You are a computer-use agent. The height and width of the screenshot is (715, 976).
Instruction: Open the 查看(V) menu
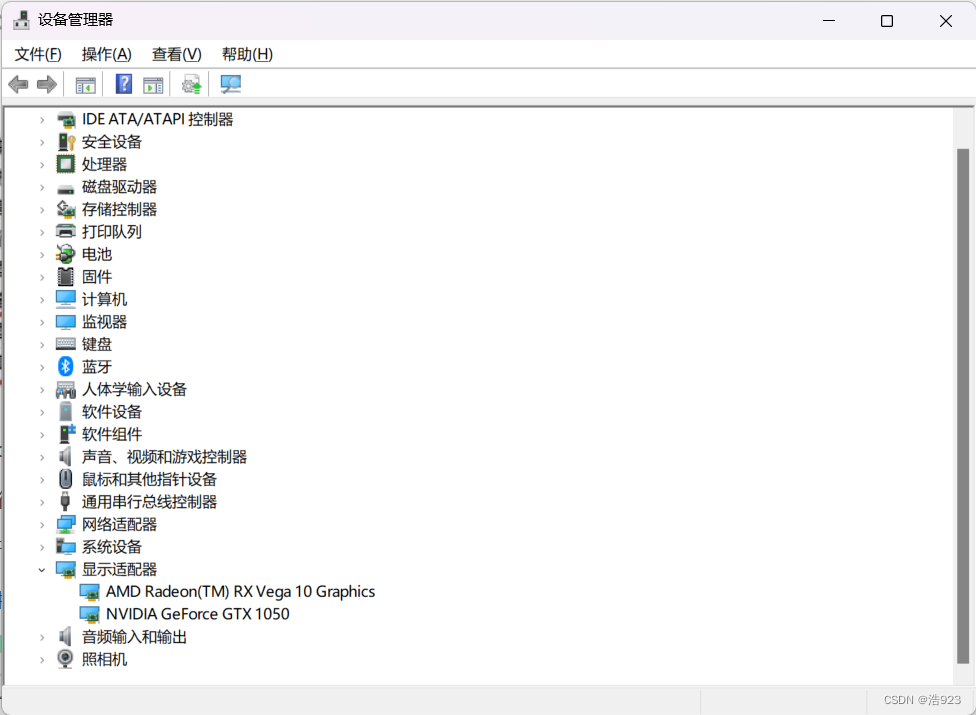tap(176, 54)
